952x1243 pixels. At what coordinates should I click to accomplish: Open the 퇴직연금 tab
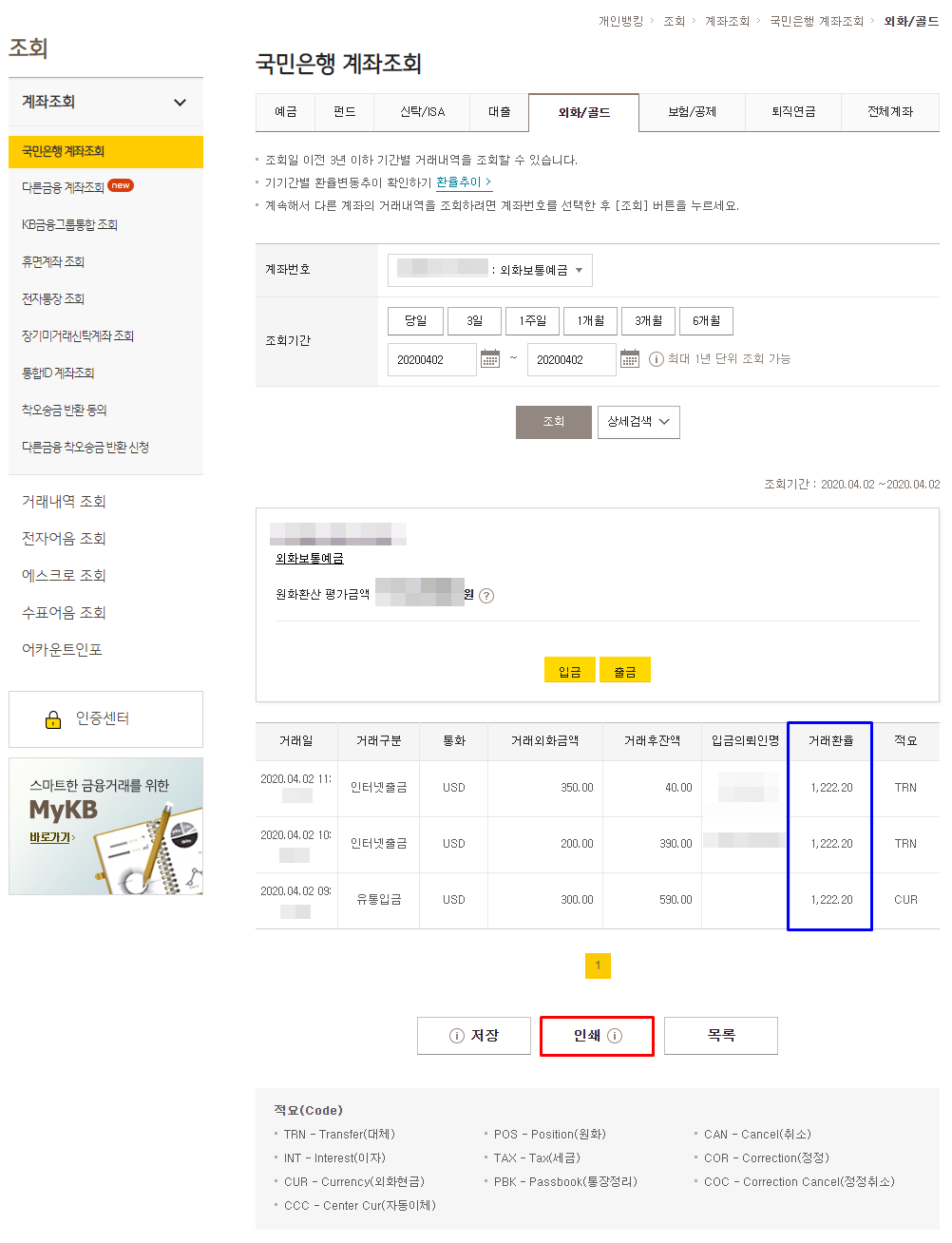(793, 112)
